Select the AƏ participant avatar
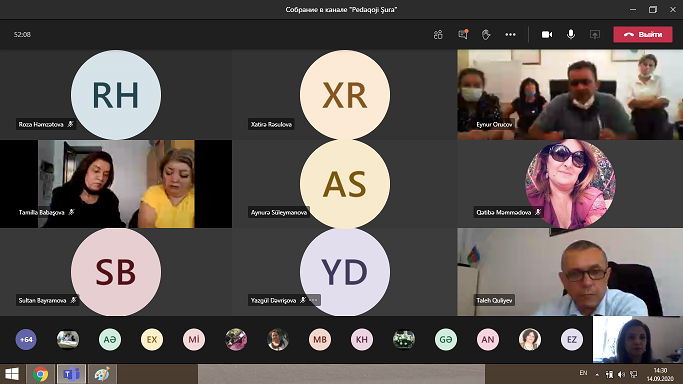The width and height of the screenshot is (683, 384). pyautogui.click(x=110, y=339)
